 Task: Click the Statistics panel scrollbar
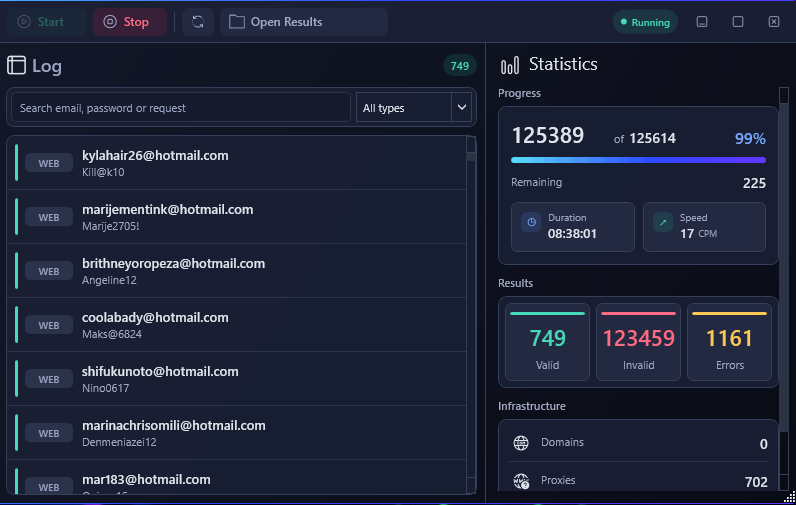pyautogui.click(x=784, y=289)
